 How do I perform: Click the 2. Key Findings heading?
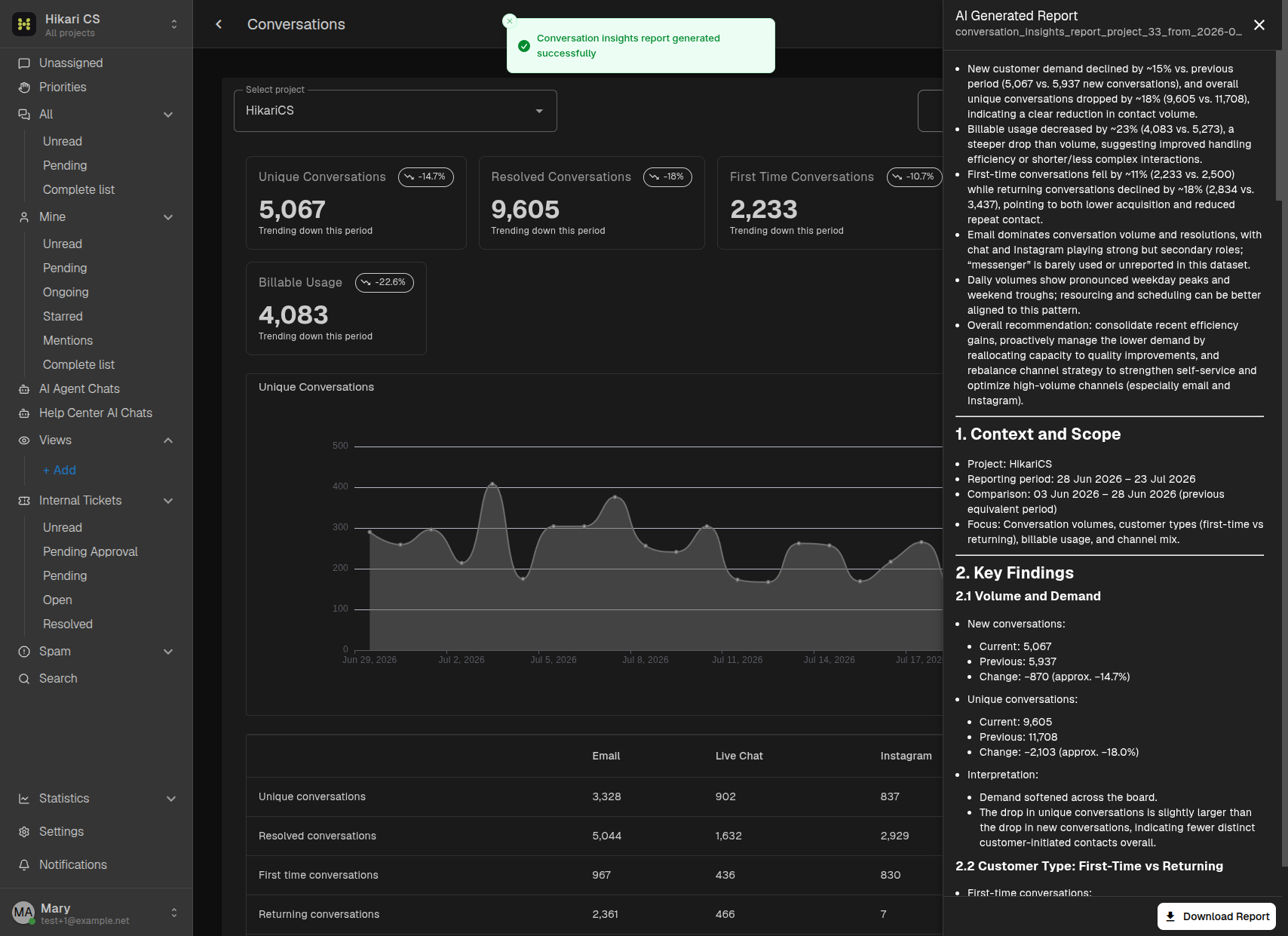1014,573
